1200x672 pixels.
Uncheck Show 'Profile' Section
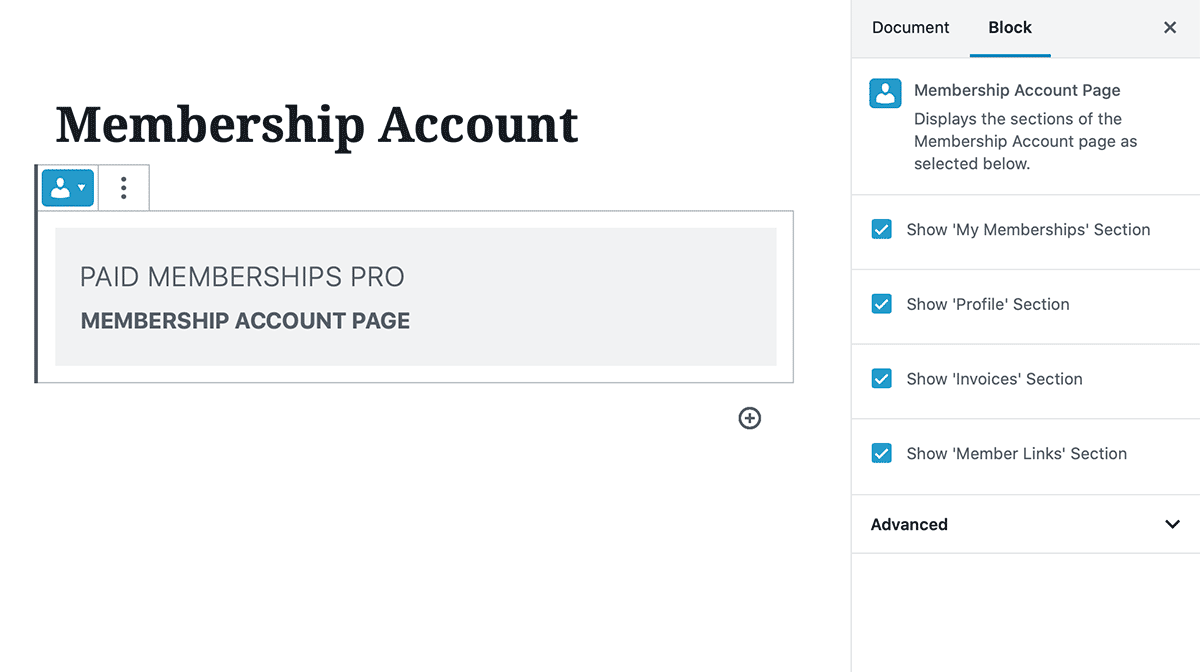[881, 304]
